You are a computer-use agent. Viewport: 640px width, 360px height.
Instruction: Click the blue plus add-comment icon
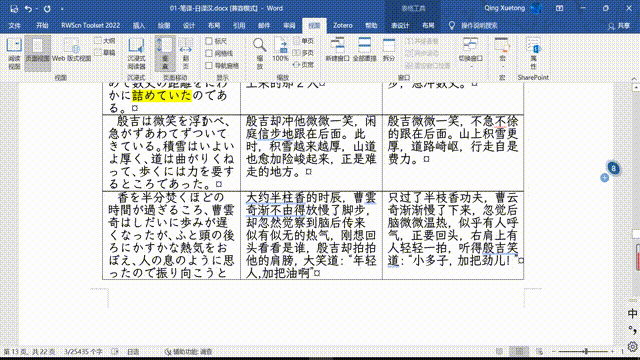pos(604,178)
